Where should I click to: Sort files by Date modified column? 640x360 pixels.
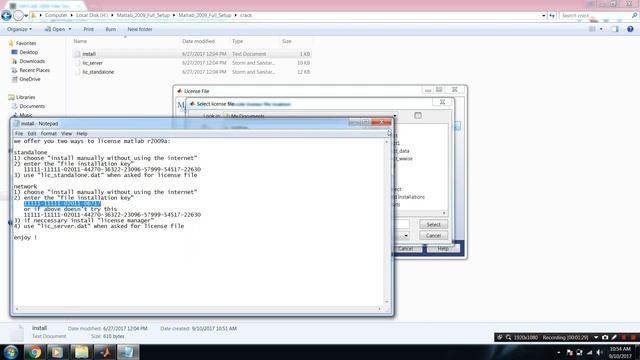point(198,41)
